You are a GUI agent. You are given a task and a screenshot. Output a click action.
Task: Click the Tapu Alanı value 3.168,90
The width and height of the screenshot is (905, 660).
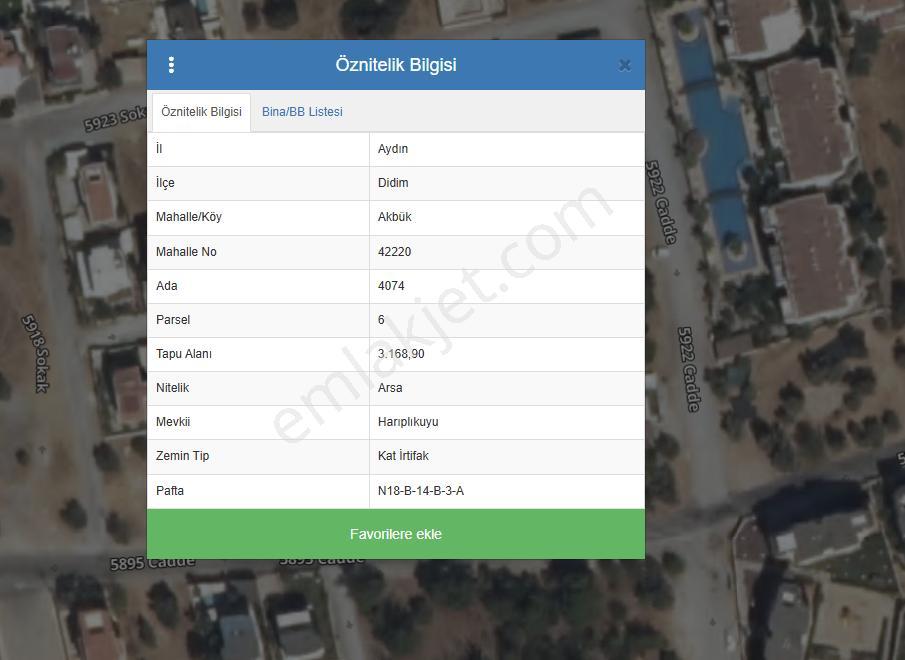(401, 354)
